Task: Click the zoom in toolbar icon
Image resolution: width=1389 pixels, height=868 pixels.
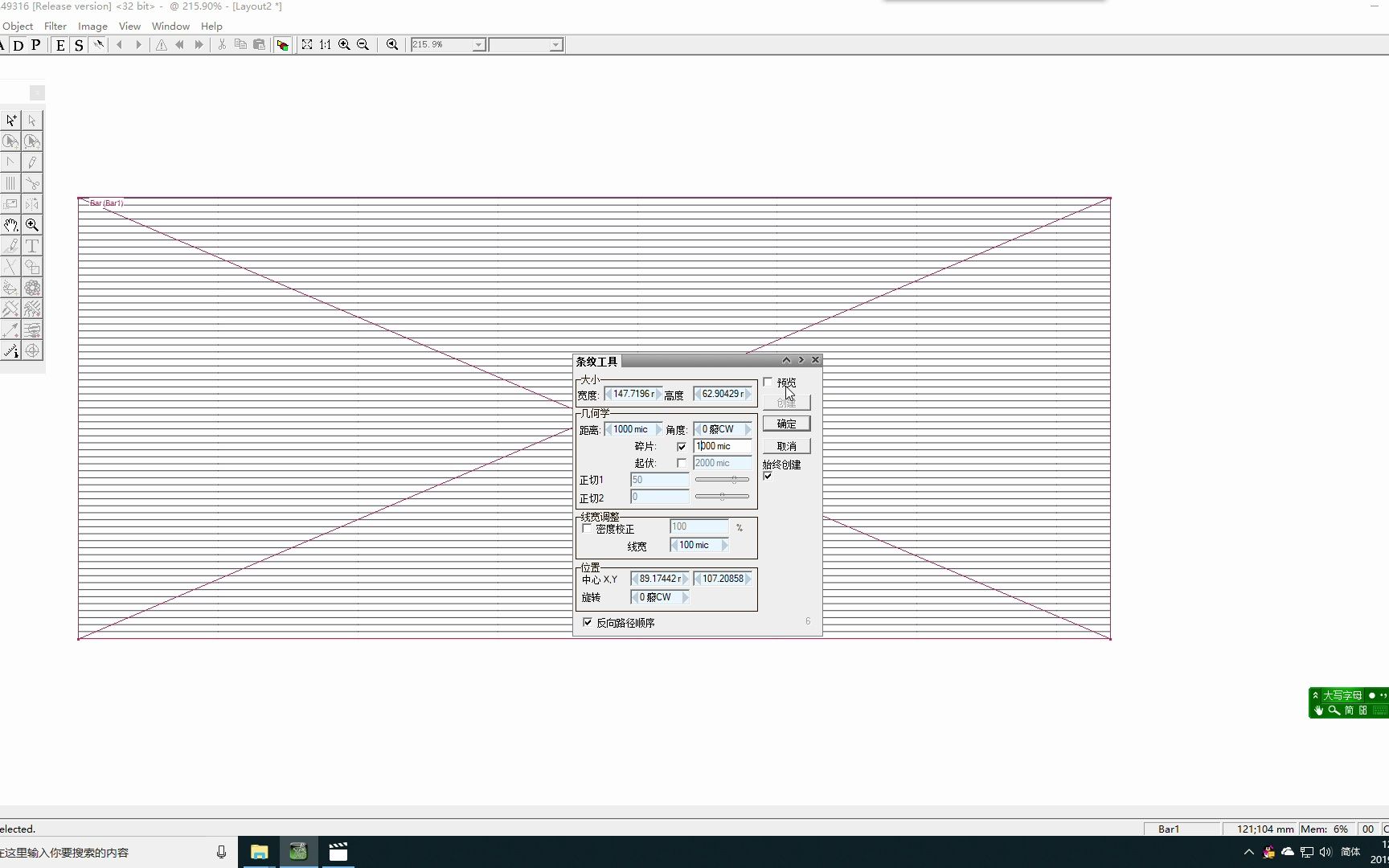Action: 344,45
